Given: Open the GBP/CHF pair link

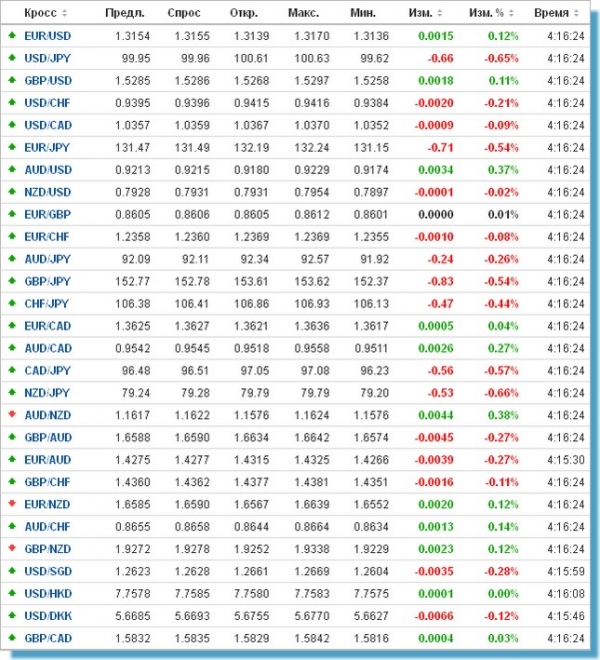Looking at the screenshot, I should tap(47, 482).
